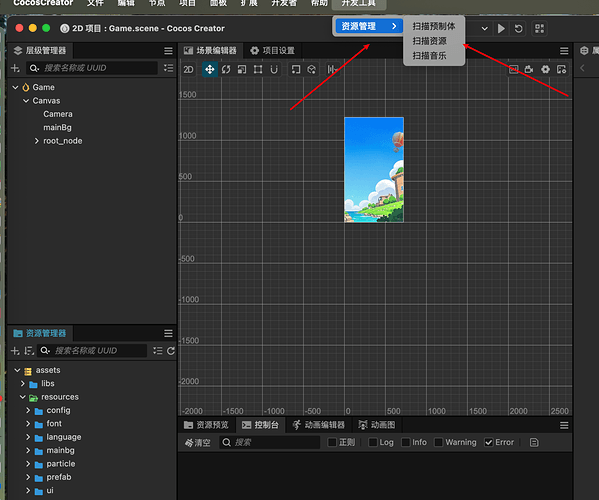Open the 开发工具 menu bar item

click(x=358, y=3)
